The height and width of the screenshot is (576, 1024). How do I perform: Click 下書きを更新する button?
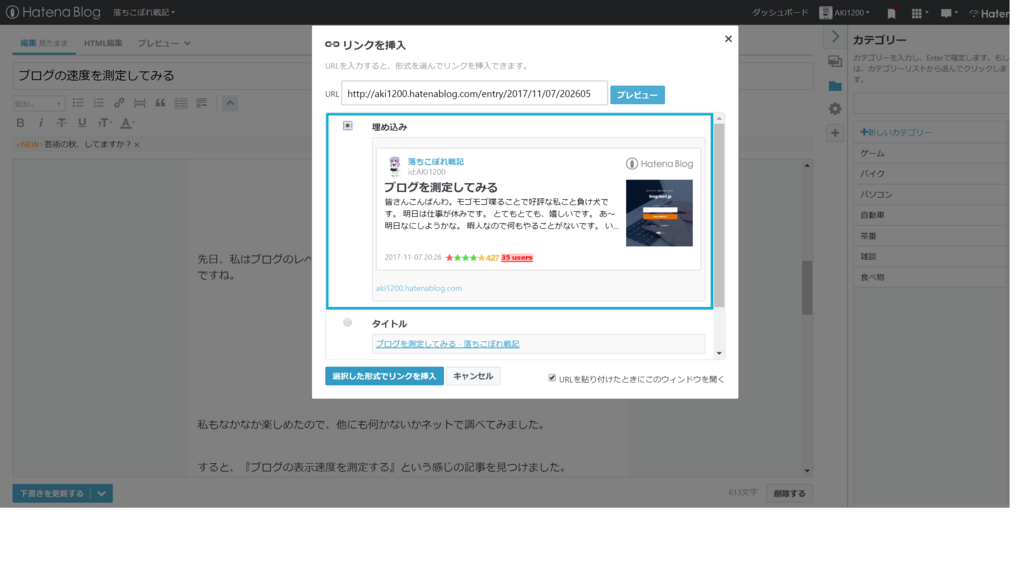click(x=52, y=494)
